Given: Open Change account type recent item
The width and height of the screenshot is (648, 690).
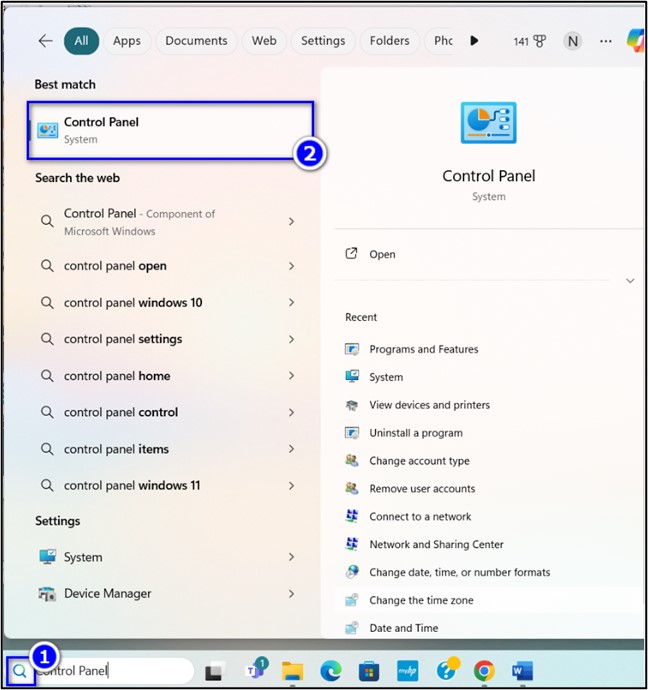Looking at the screenshot, I should coord(407,461).
